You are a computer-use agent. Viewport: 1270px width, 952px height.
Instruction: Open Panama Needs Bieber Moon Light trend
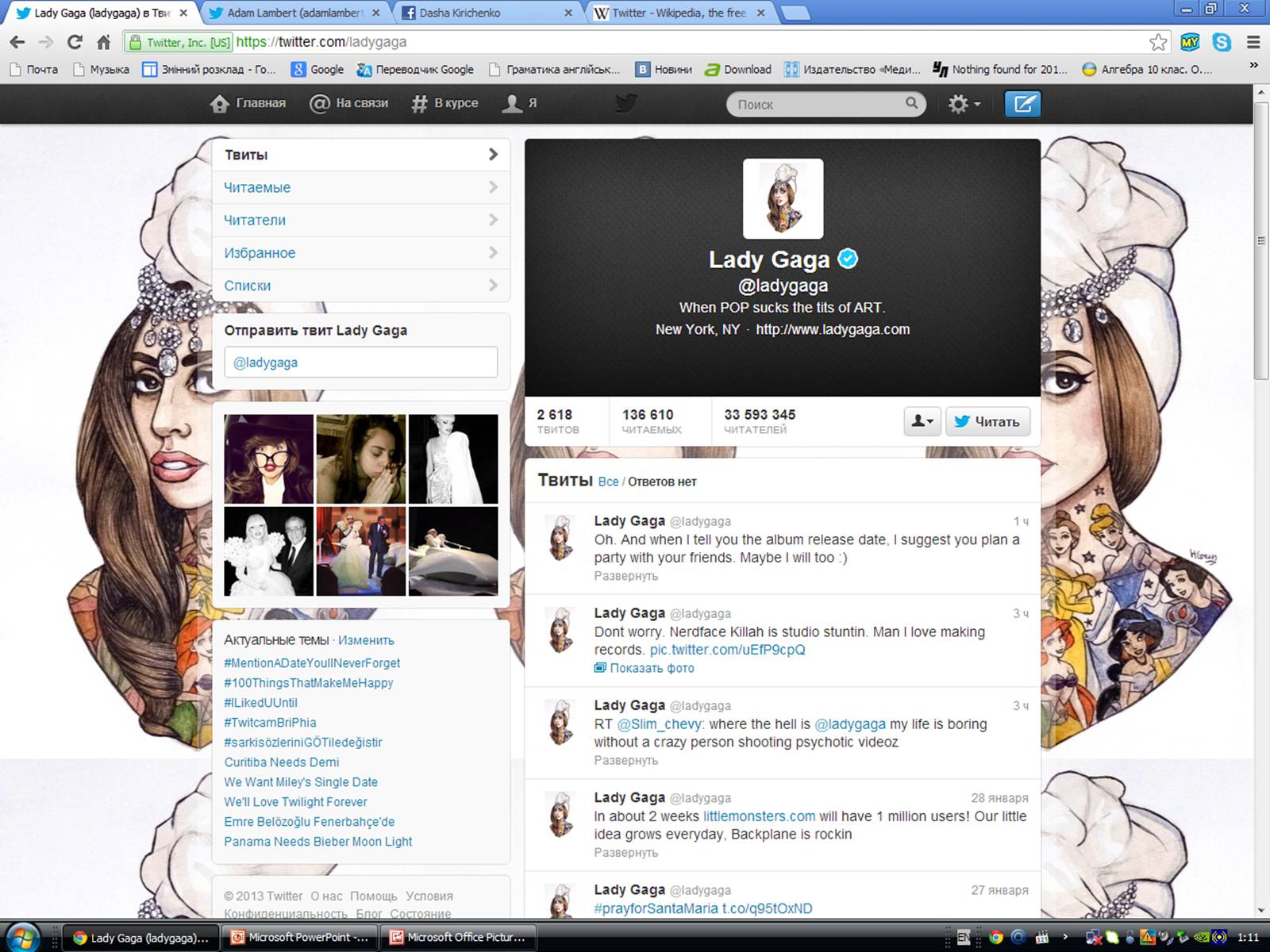pyautogui.click(x=317, y=842)
